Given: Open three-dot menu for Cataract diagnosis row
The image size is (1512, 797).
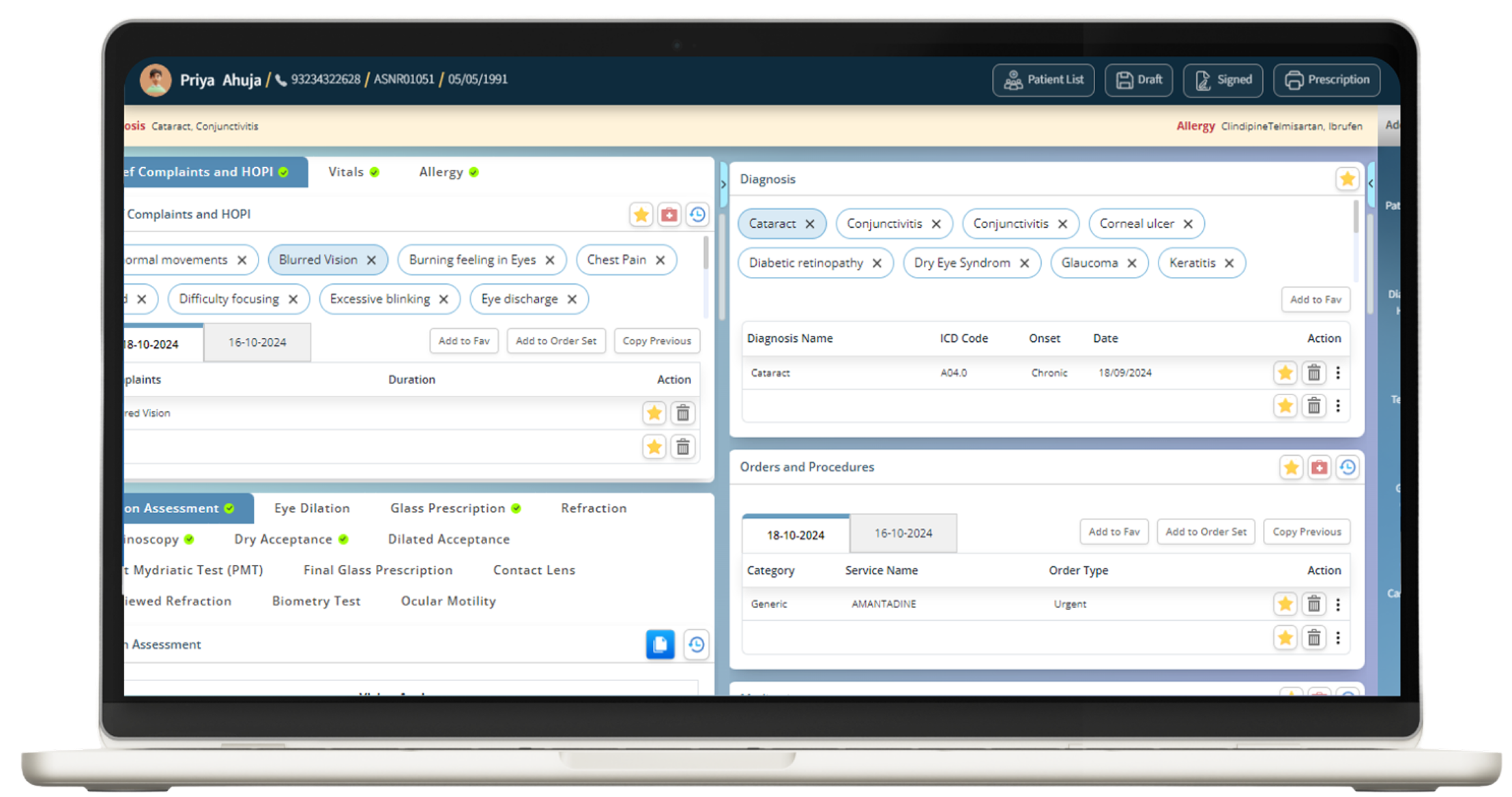Looking at the screenshot, I should [1338, 373].
